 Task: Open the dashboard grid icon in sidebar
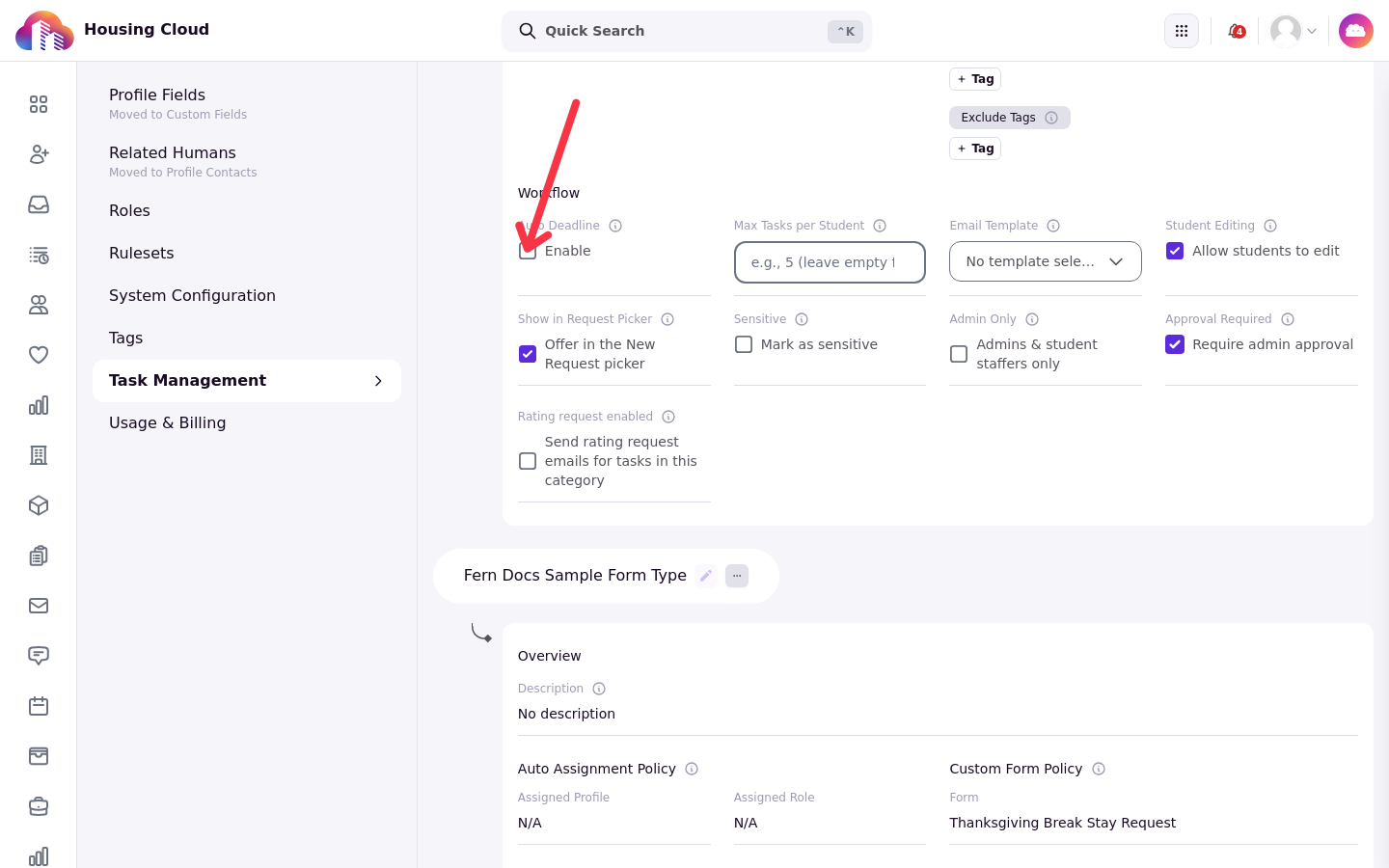tap(39, 104)
